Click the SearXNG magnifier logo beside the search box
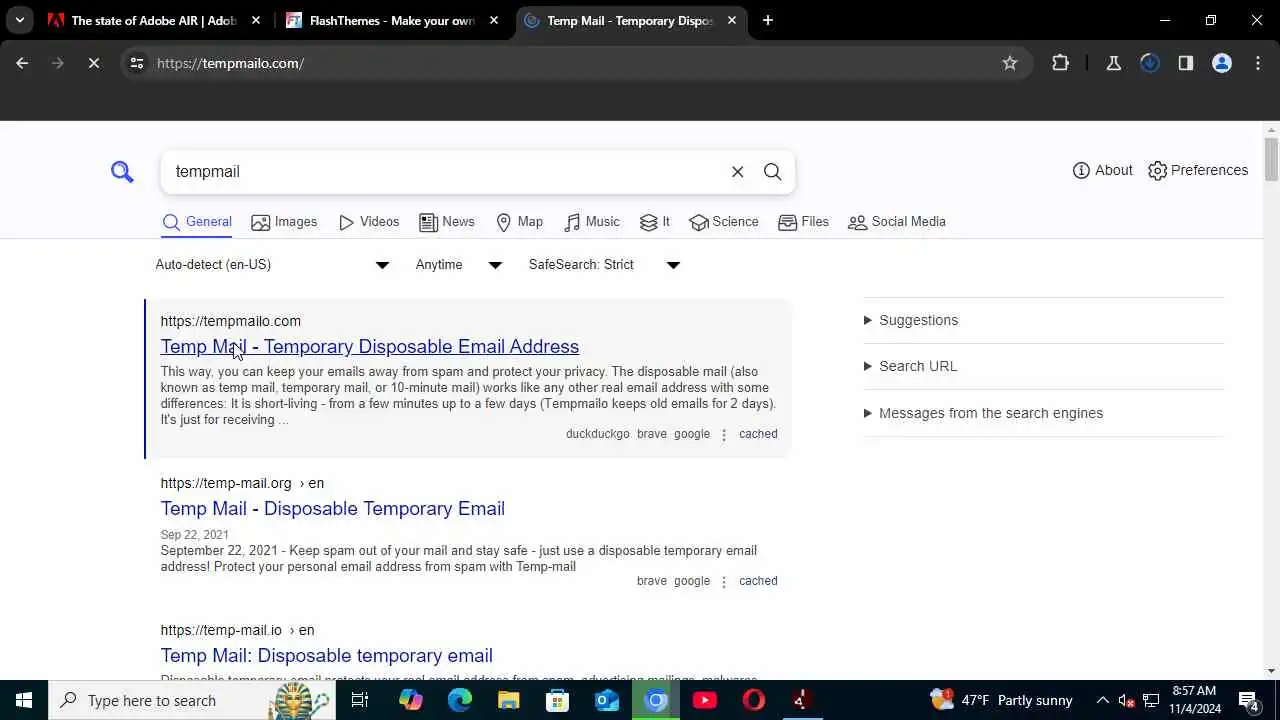Viewport: 1280px width, 720px height. pyautogui.click(x=122, y=172)
